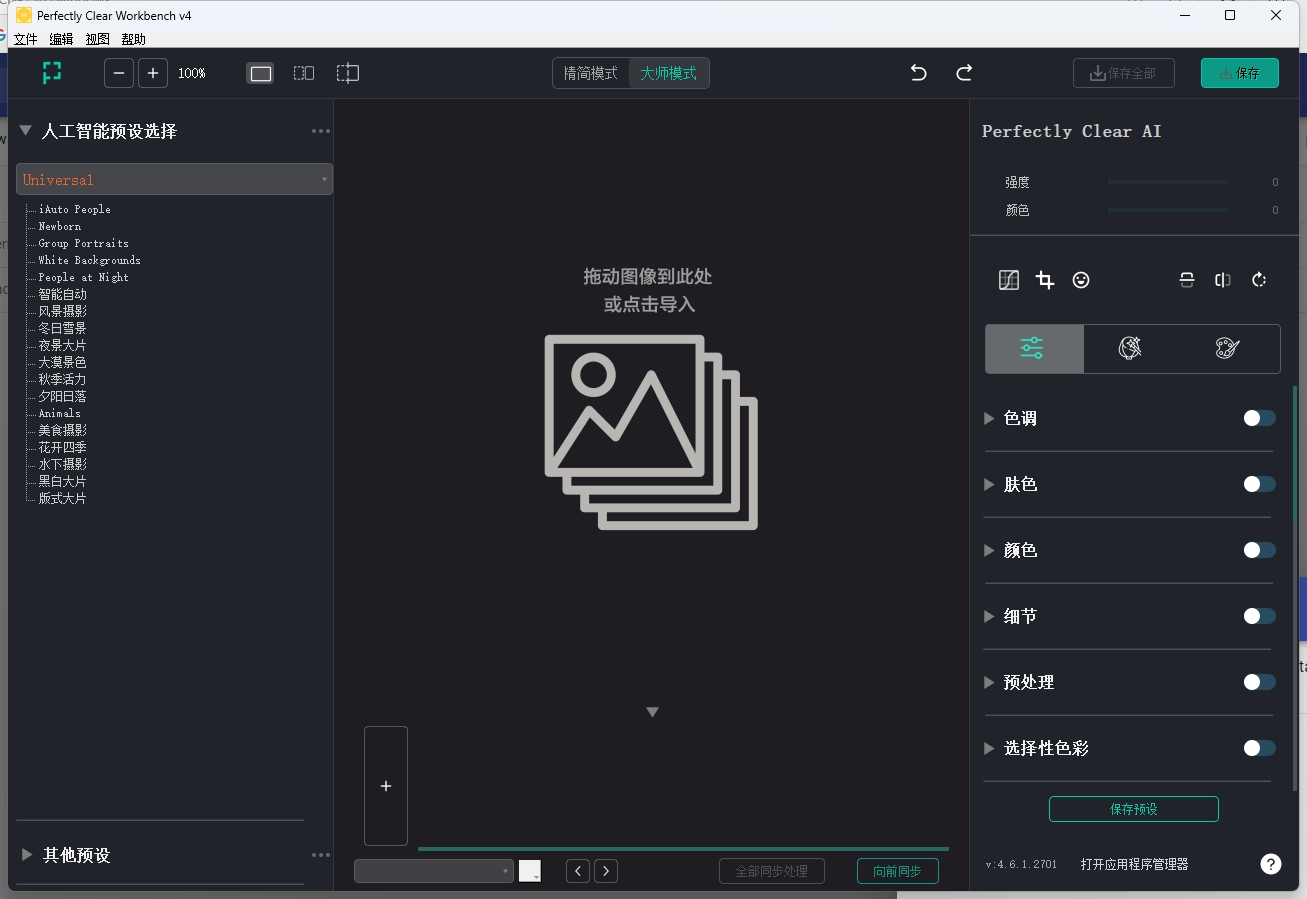1307x899 pixels.
Task: Go to next image arrow
Action: [606, 871]
